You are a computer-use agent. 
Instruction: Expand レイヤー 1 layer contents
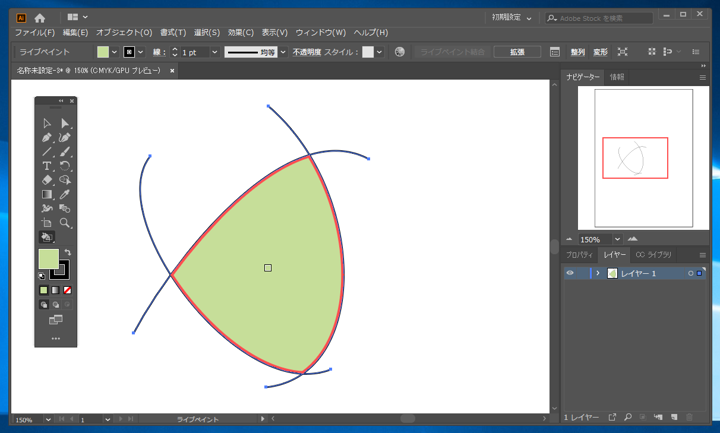[x=598, y=273]
